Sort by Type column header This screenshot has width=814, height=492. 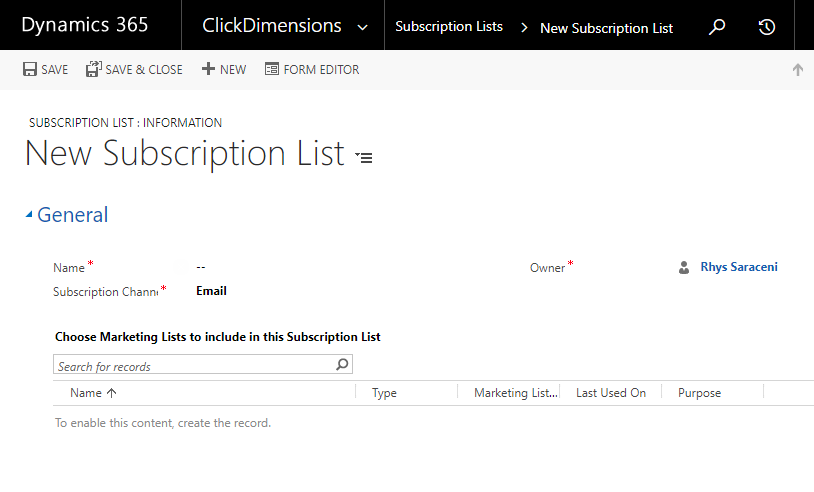click(384, 393)
